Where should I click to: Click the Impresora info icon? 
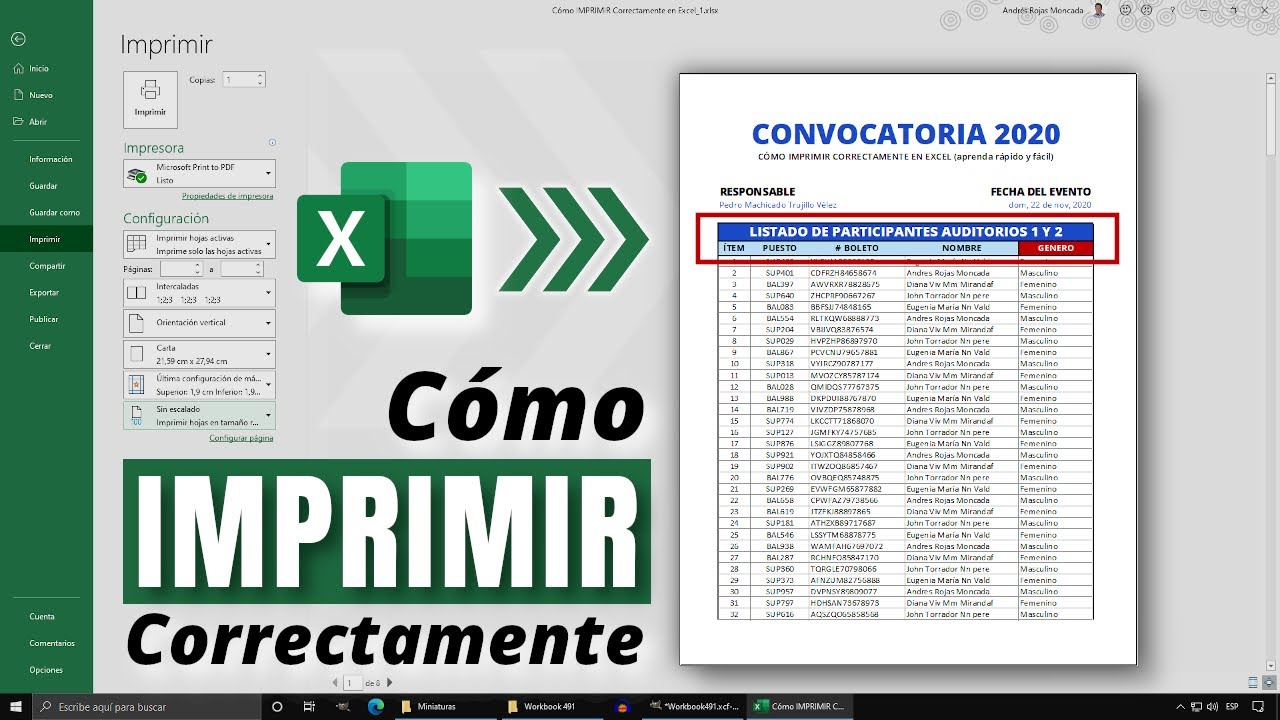[x=272, y=142]
